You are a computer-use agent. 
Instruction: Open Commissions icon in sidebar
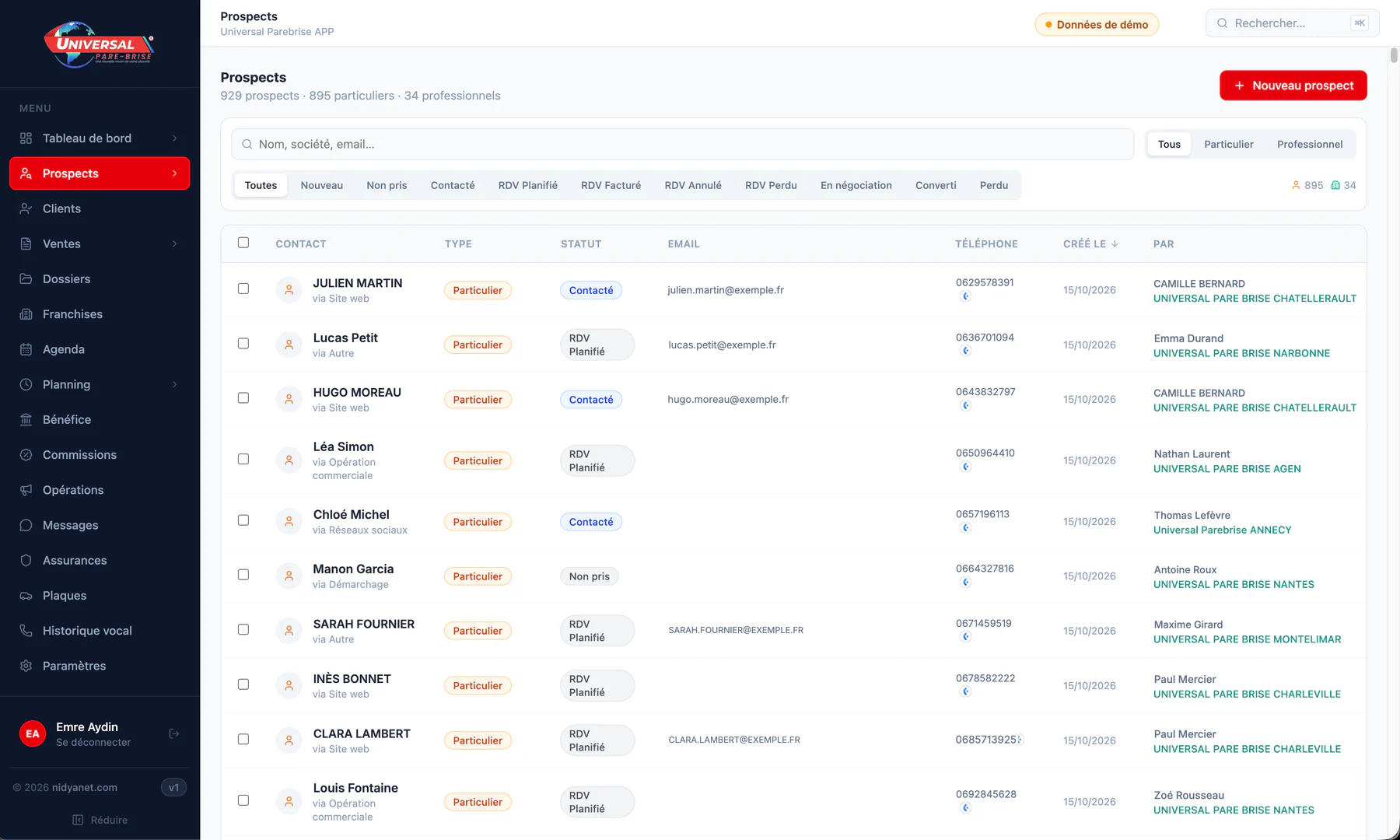click(x=26, y=455)
